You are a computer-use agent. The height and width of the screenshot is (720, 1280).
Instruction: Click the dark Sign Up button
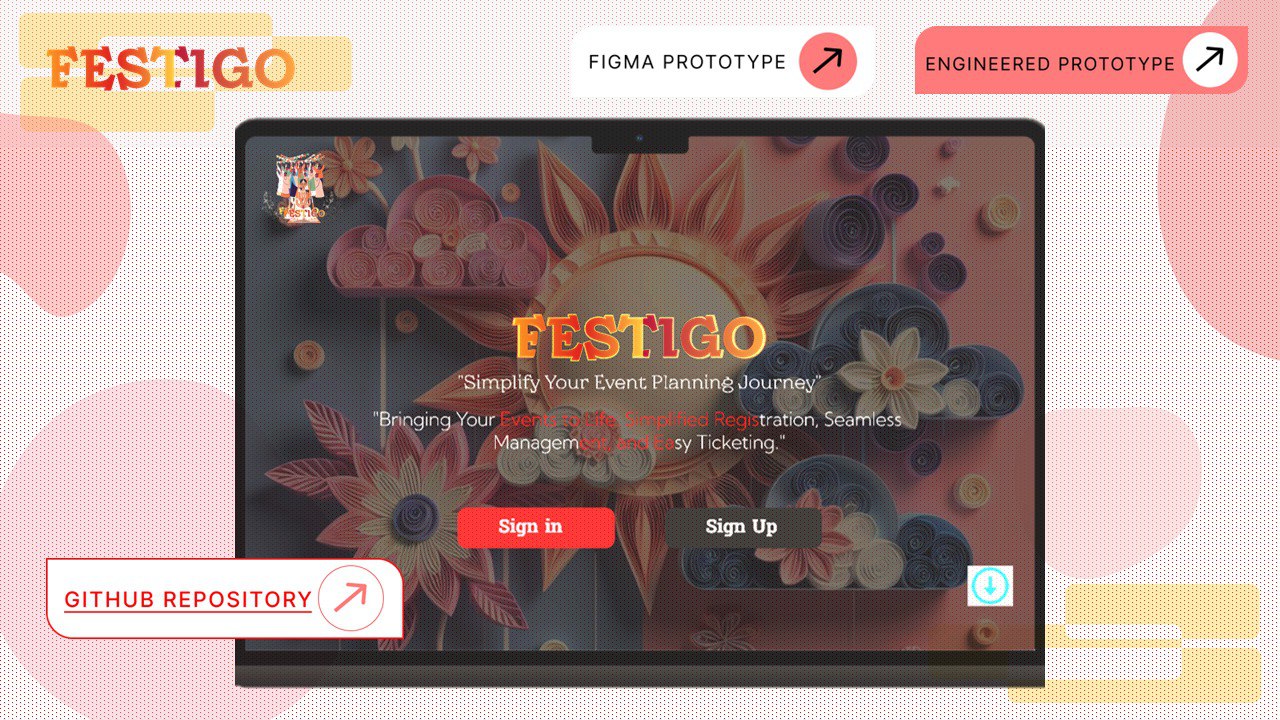point(743,527)
